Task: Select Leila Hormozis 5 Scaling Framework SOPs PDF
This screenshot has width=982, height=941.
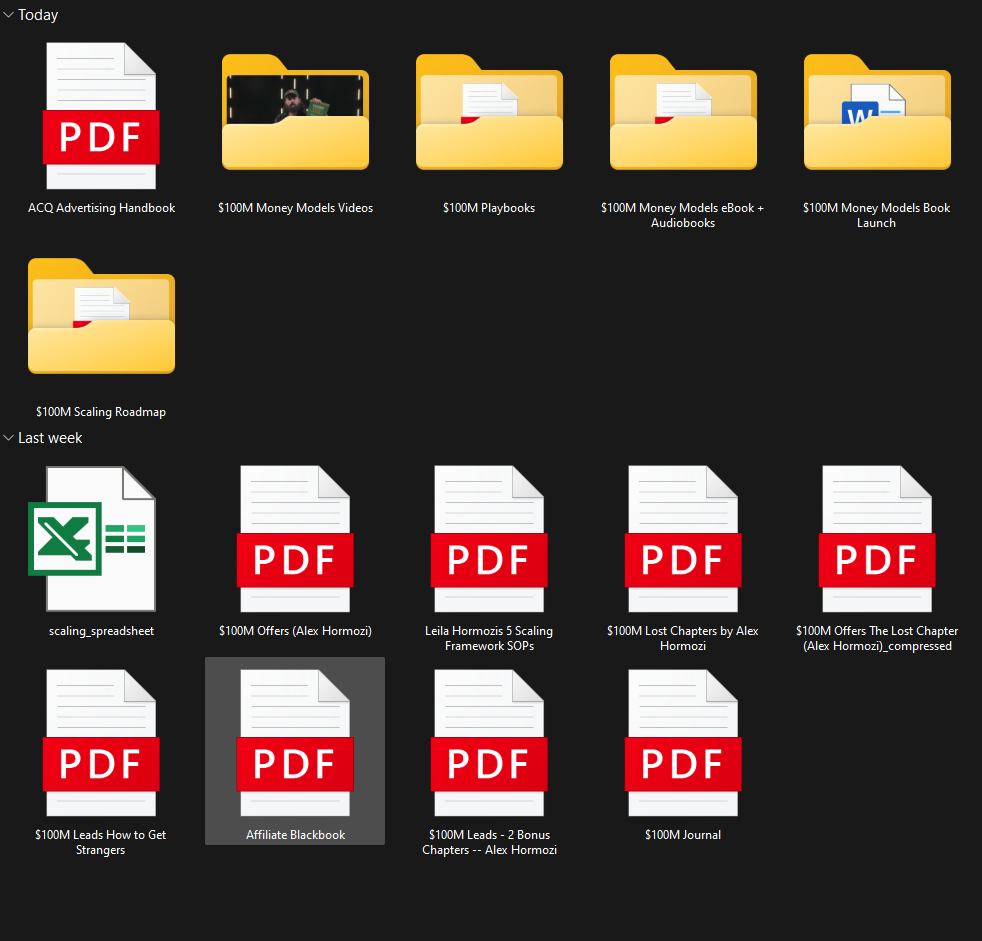Action: pyautogui.click(x=489, y=539)
